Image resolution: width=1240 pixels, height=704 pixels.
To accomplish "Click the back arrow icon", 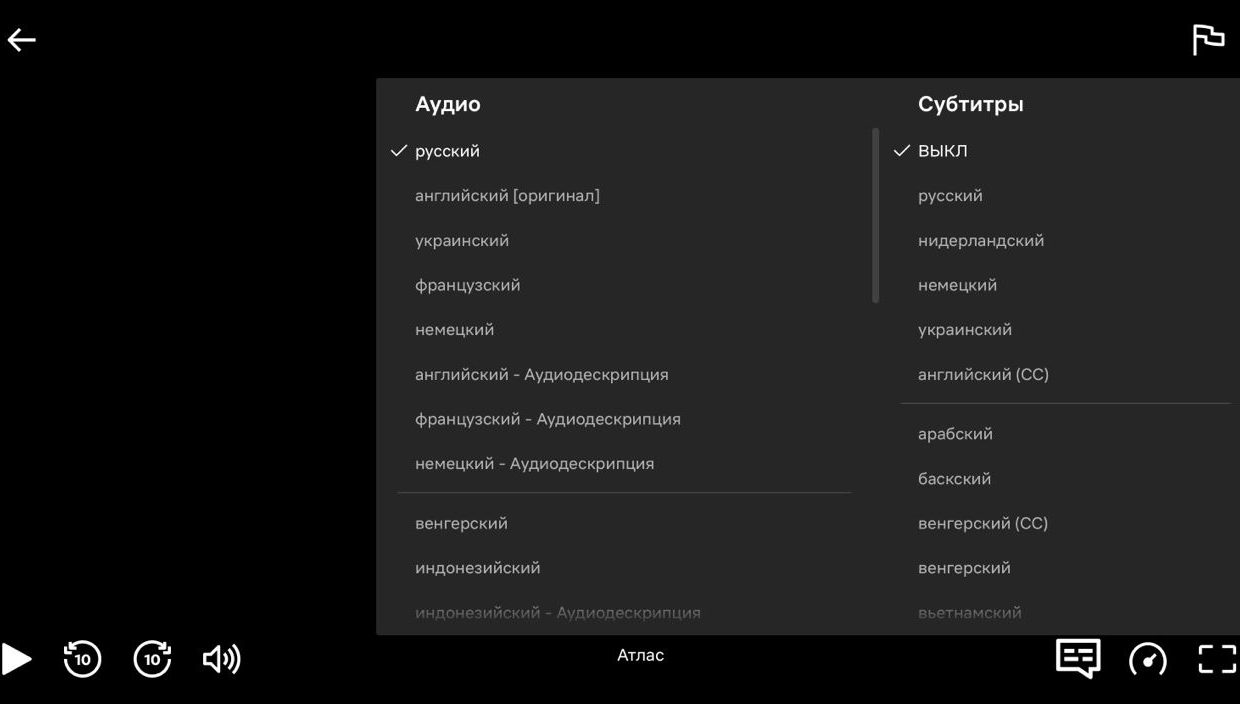I will [22, 40].
